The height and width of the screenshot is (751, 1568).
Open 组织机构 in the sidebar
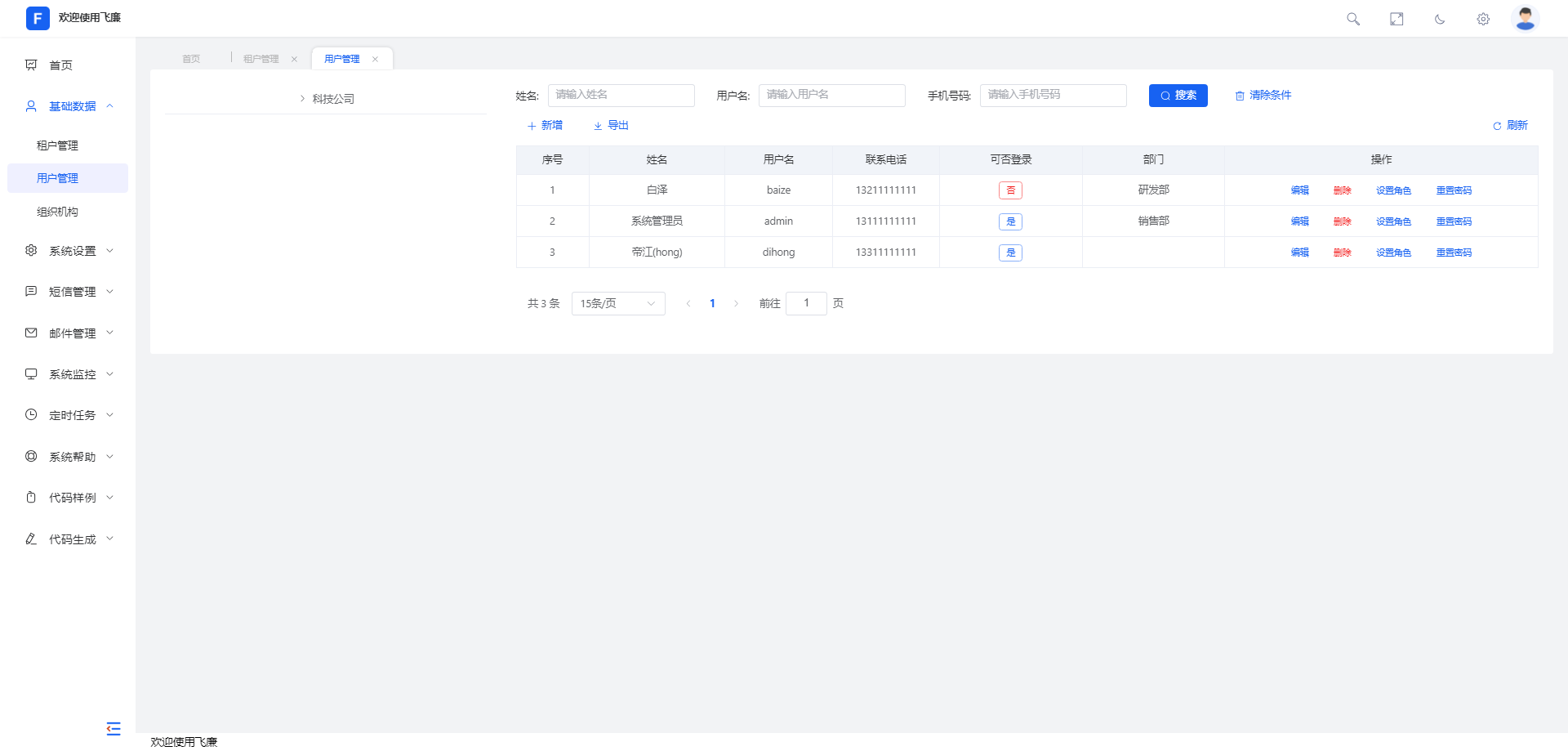point(57,212)
